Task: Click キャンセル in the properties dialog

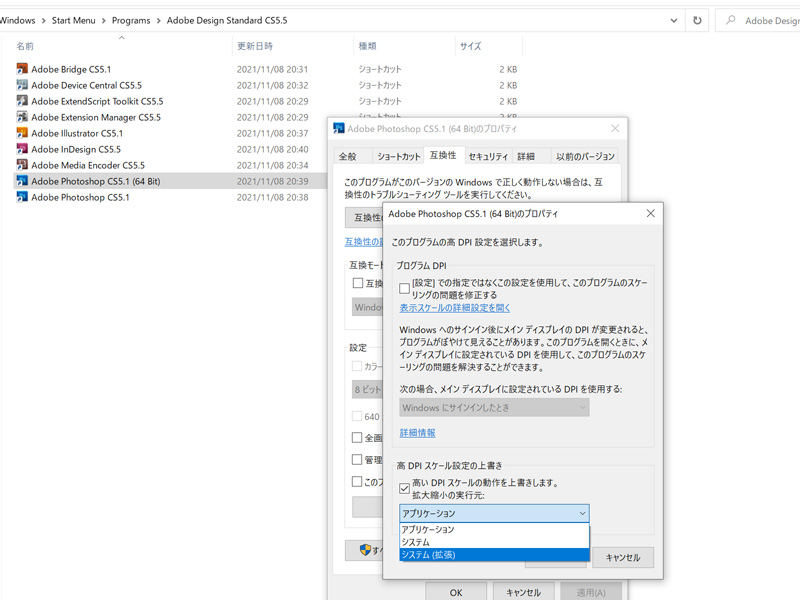Action: (x=523, y=592)
